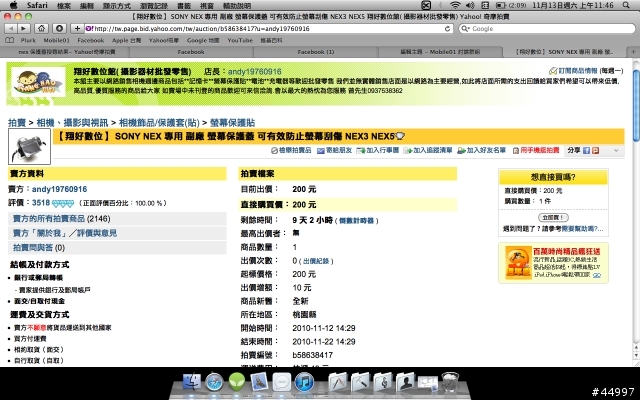This screenshot has height=400, width=640.
Task: Click the Facebook share icon
Action: 587,151
